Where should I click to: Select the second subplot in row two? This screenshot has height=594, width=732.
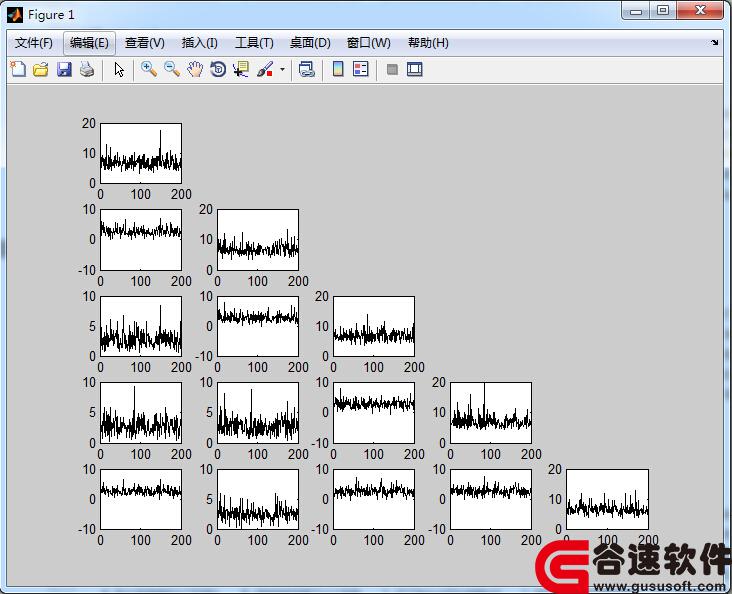point(258,240)
